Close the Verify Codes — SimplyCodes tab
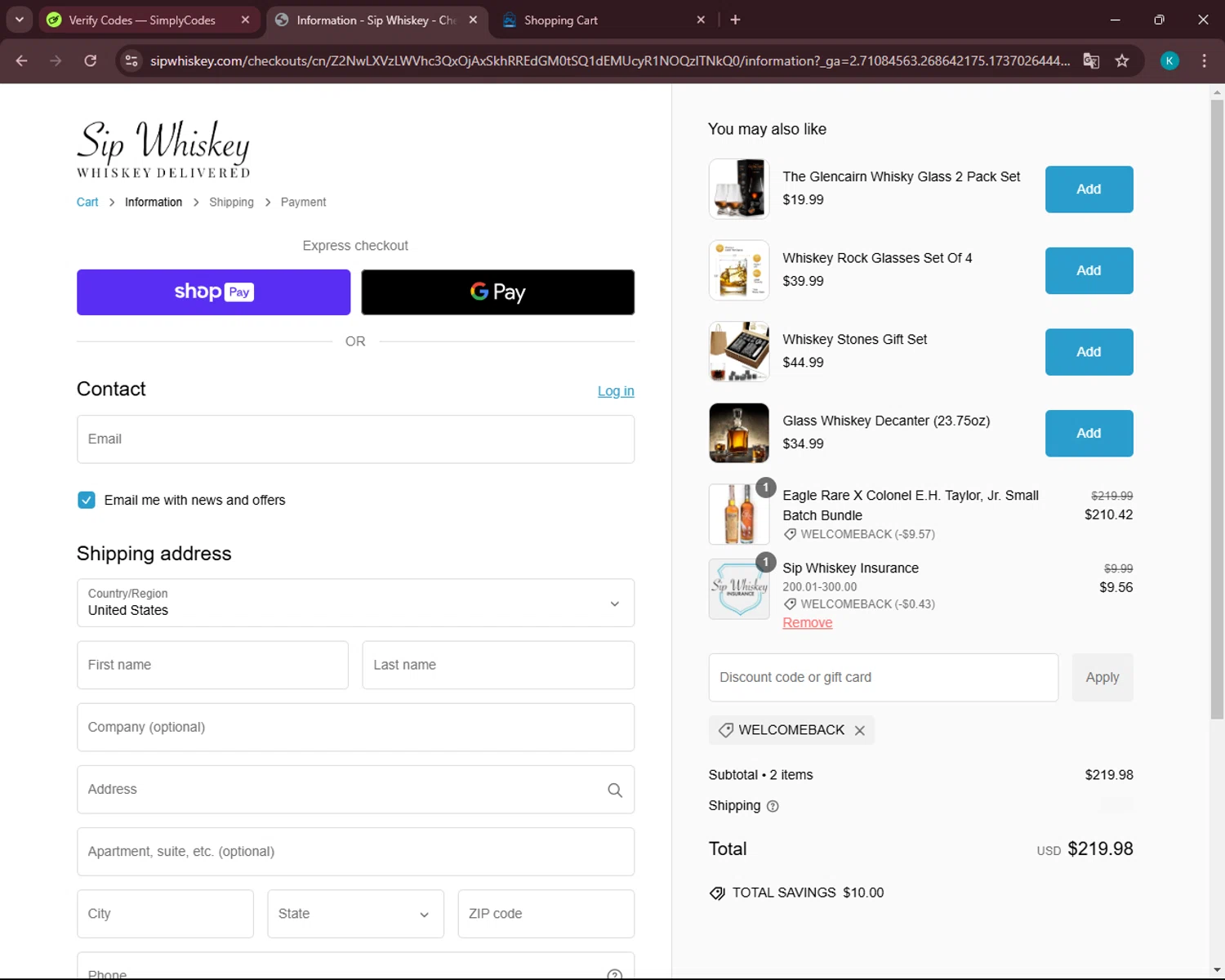This screenshot has height=980, width=1225. click(245, 20)
